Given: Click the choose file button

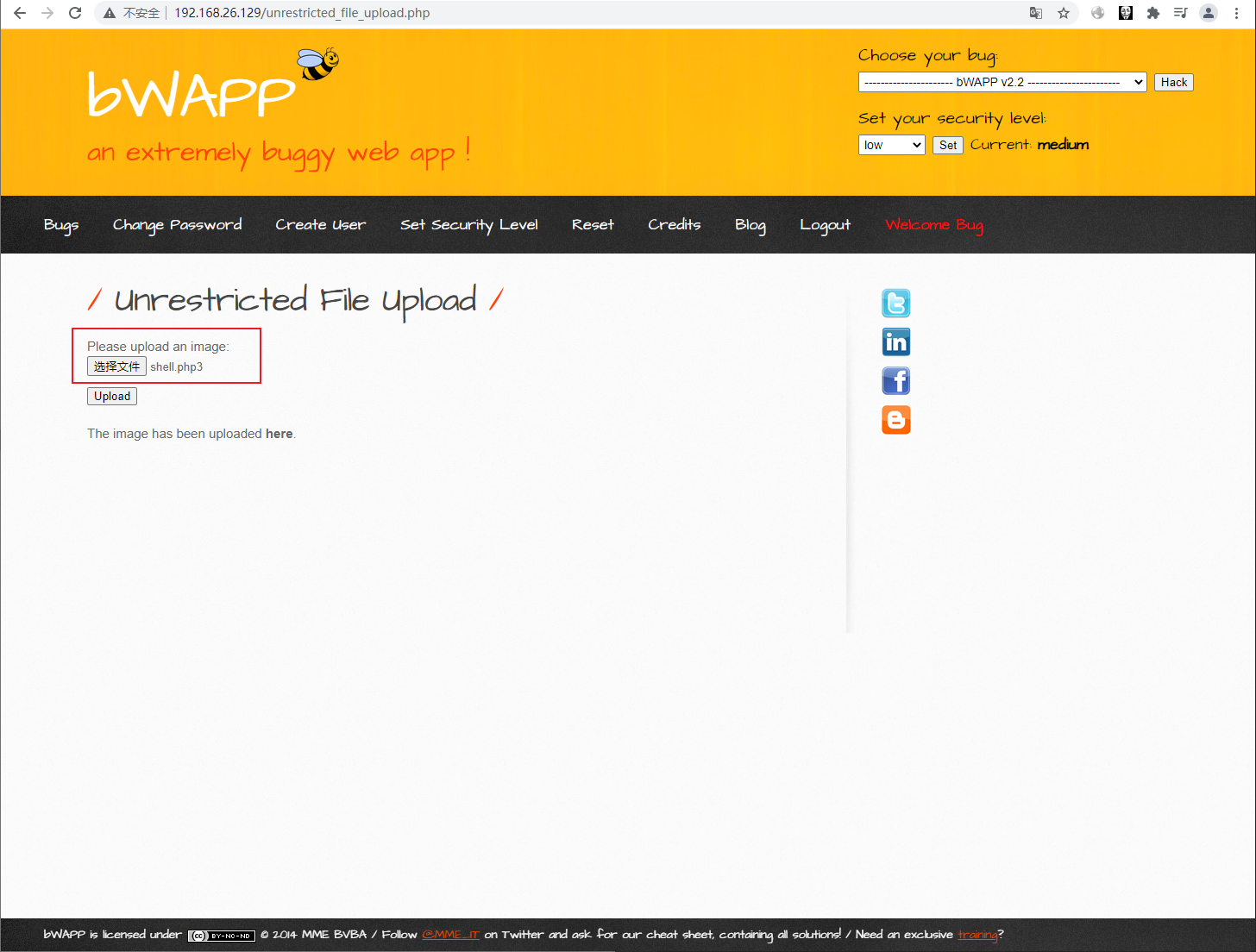Looking at the screenshot, I should pyautogui.click(x=116, y=366).
